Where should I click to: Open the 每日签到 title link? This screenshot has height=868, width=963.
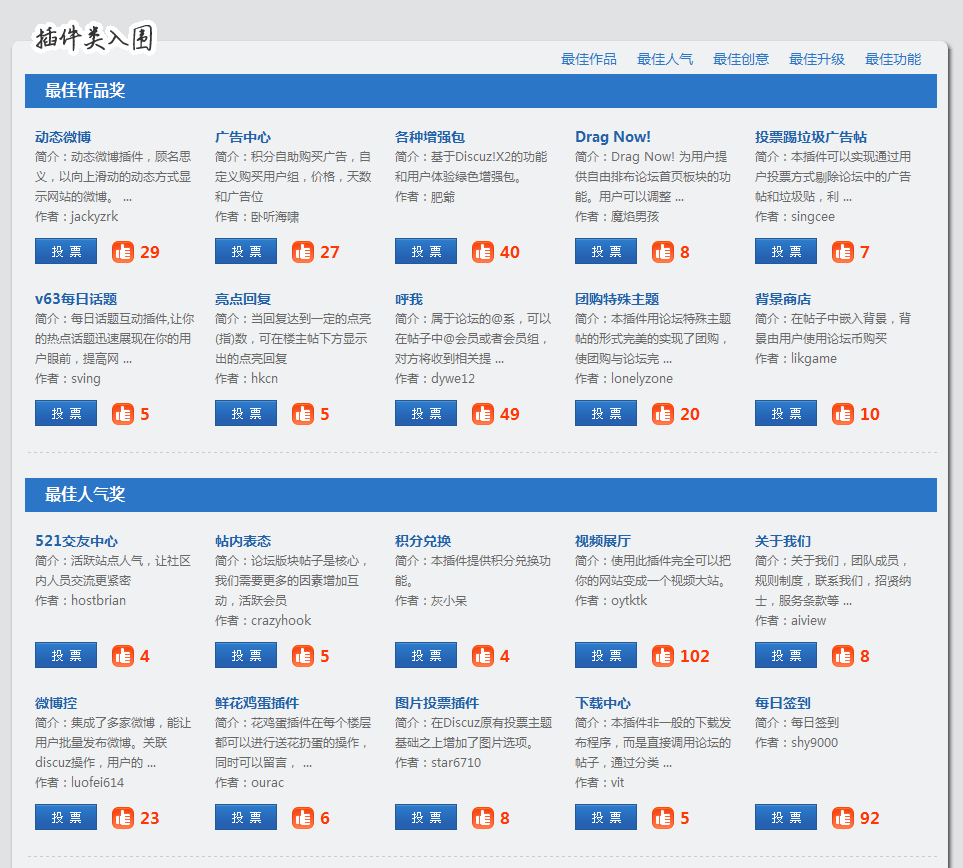(783, 703)
